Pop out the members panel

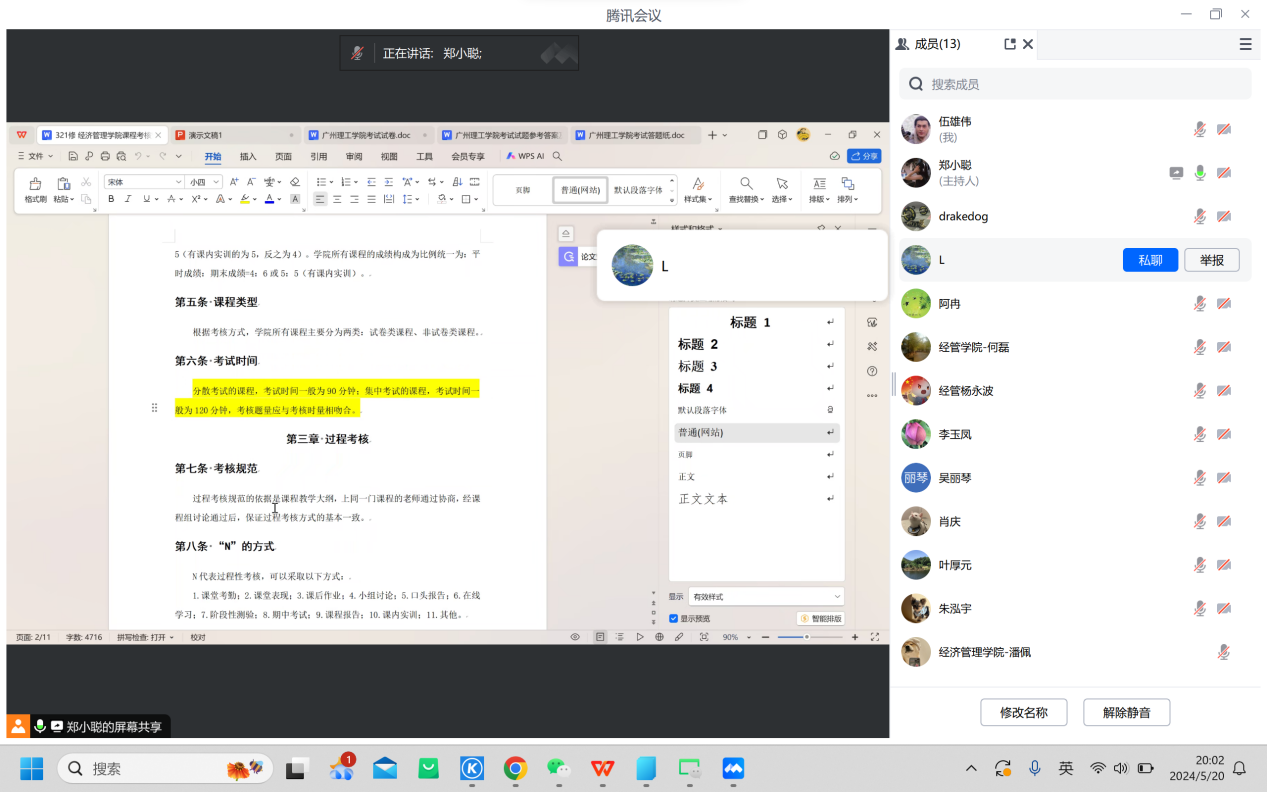tap(1010, 44)
